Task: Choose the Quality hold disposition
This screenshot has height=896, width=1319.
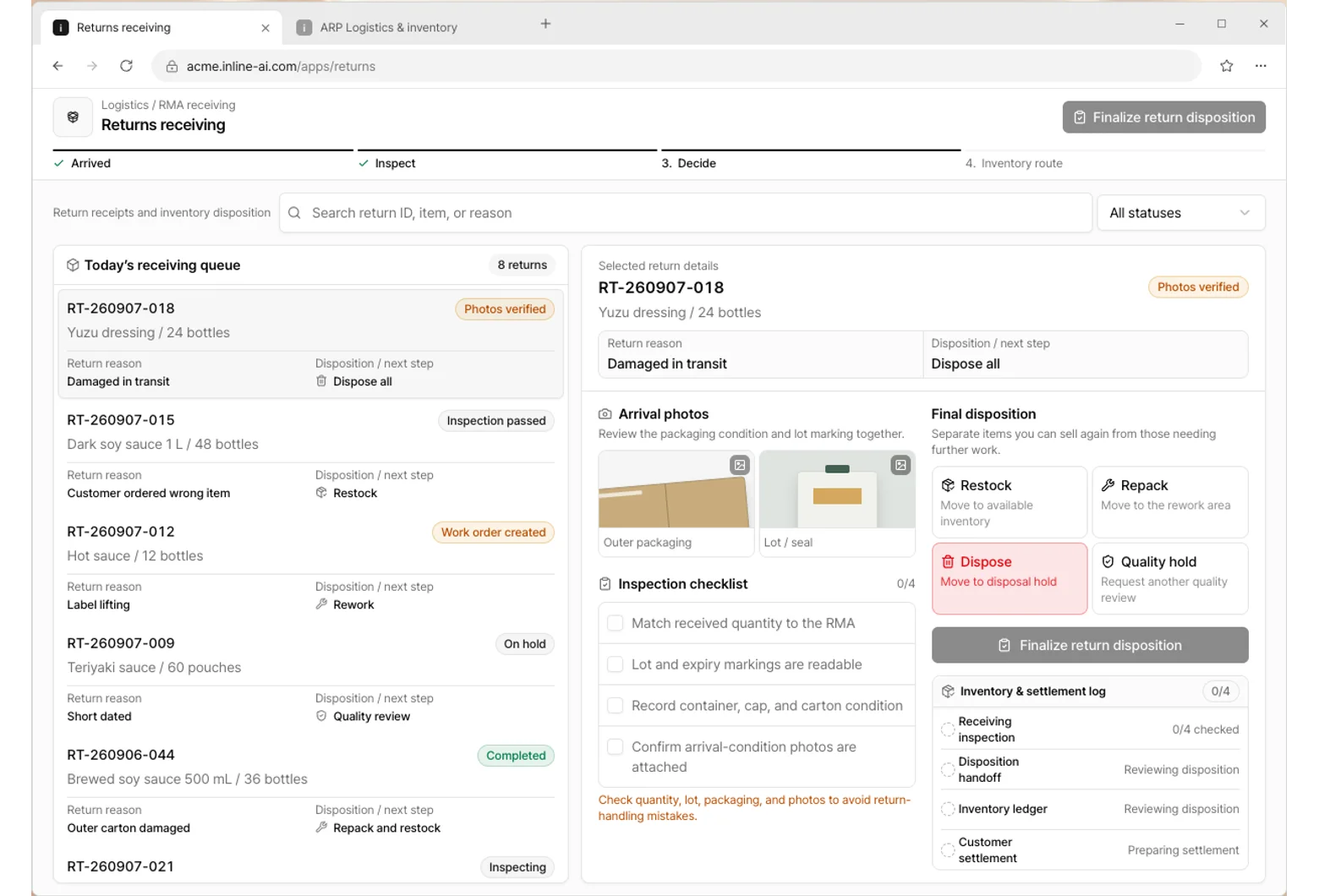Action: click(1170, 578)
